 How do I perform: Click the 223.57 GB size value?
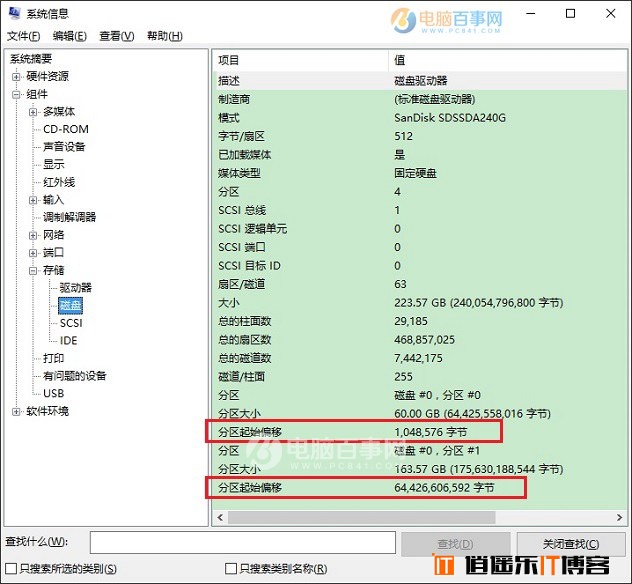click(478, 303)
